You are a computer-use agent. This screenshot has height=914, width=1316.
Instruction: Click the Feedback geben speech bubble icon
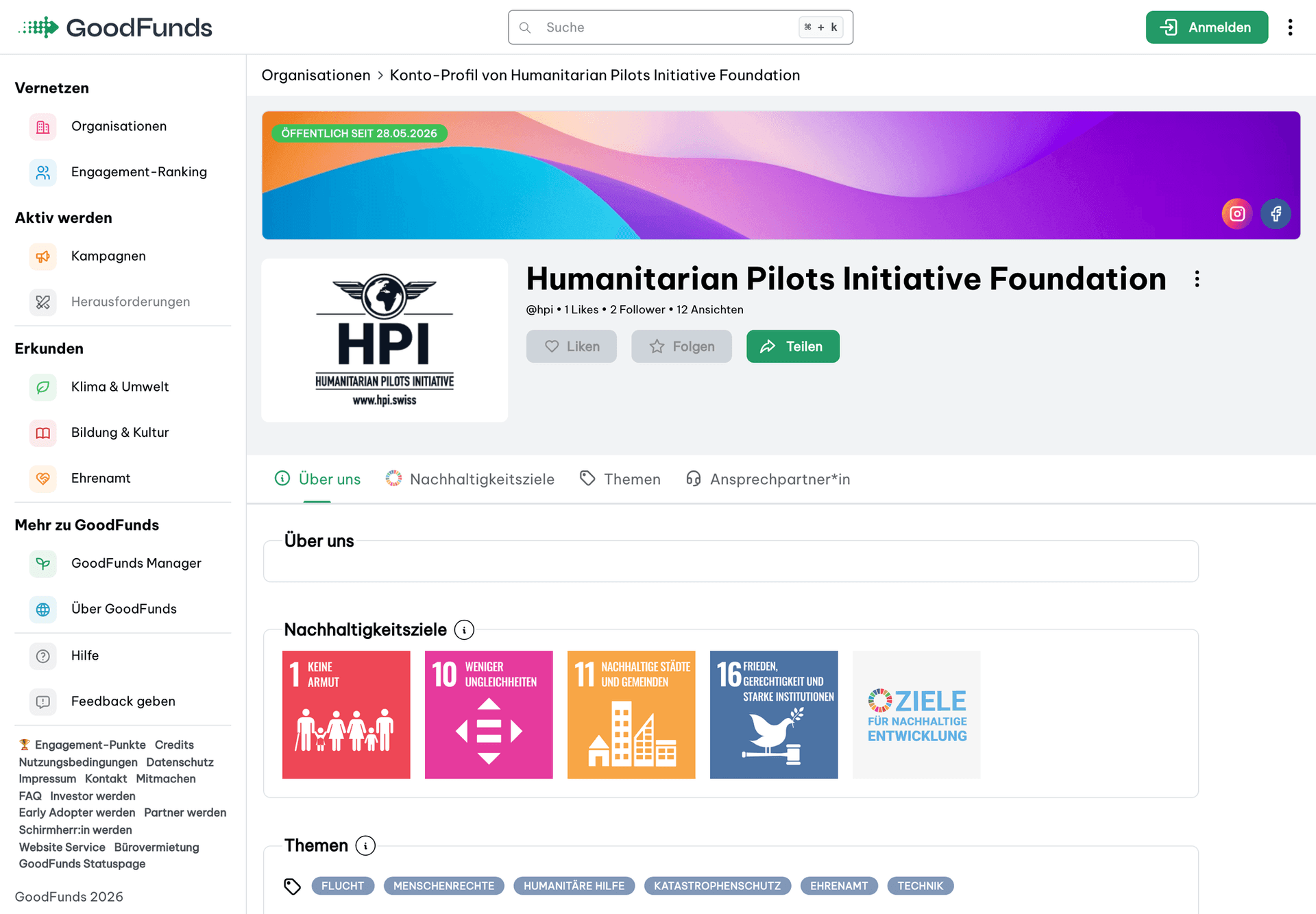pos(43,701)
